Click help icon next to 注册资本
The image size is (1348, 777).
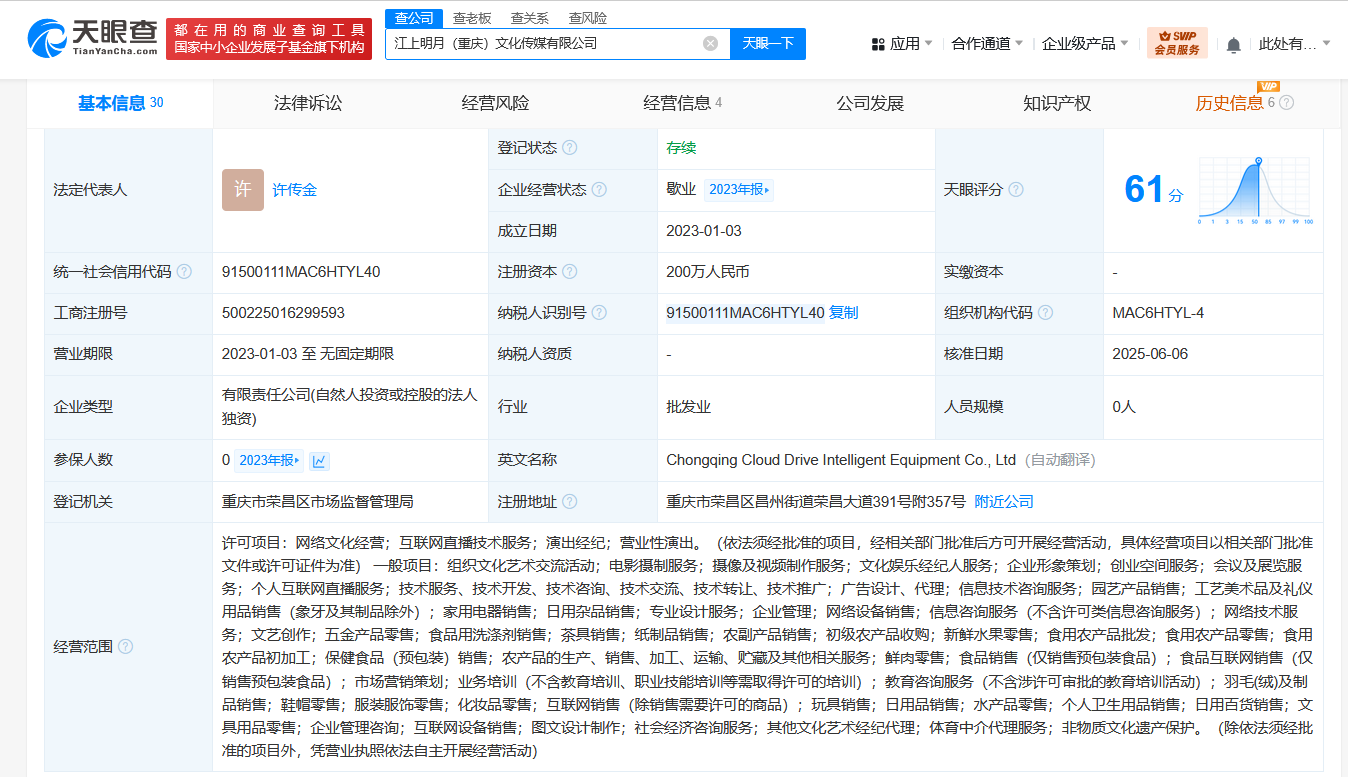(x=569, y=272)
